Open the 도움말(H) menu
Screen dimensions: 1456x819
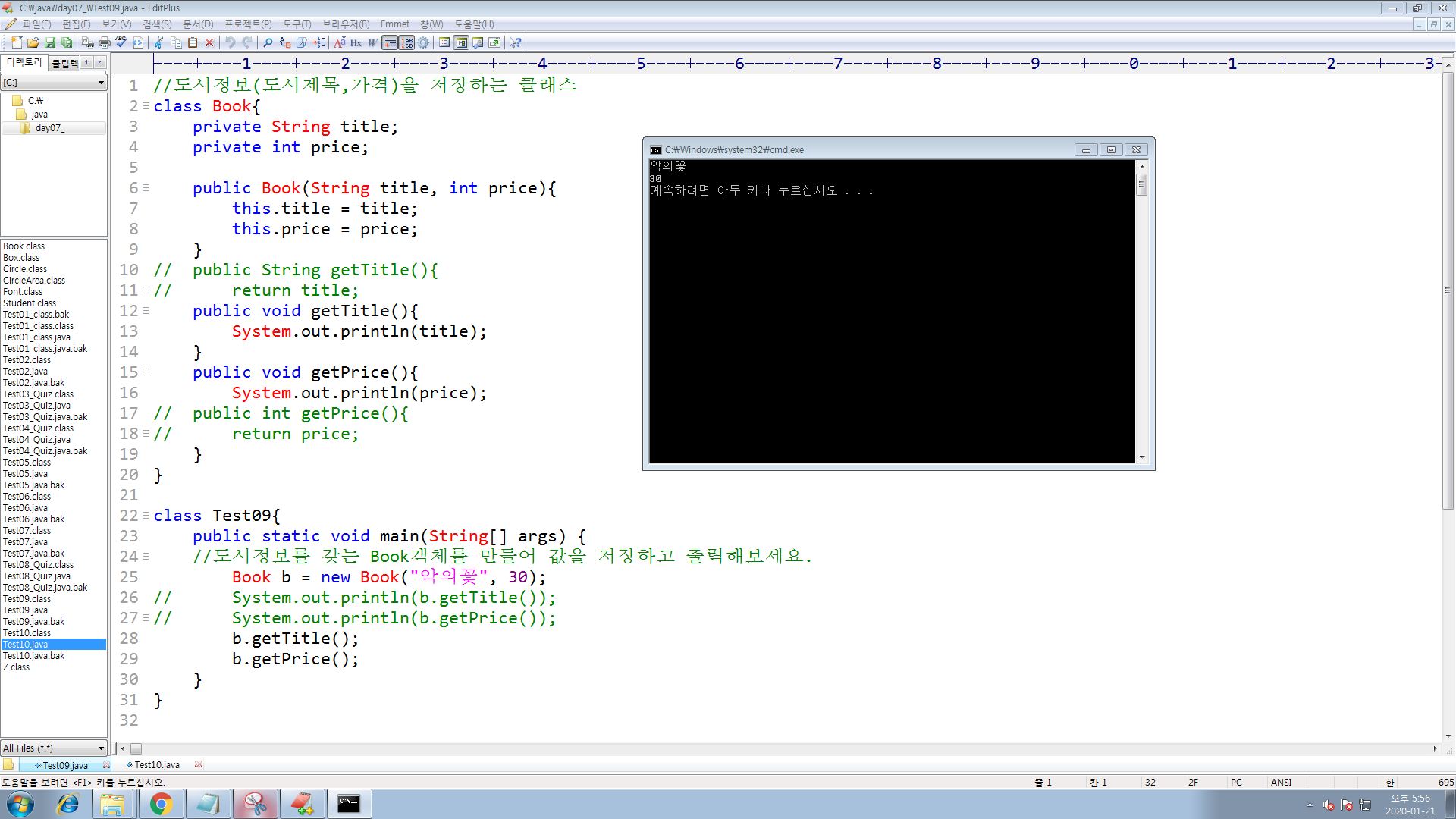tap(474, 24)
